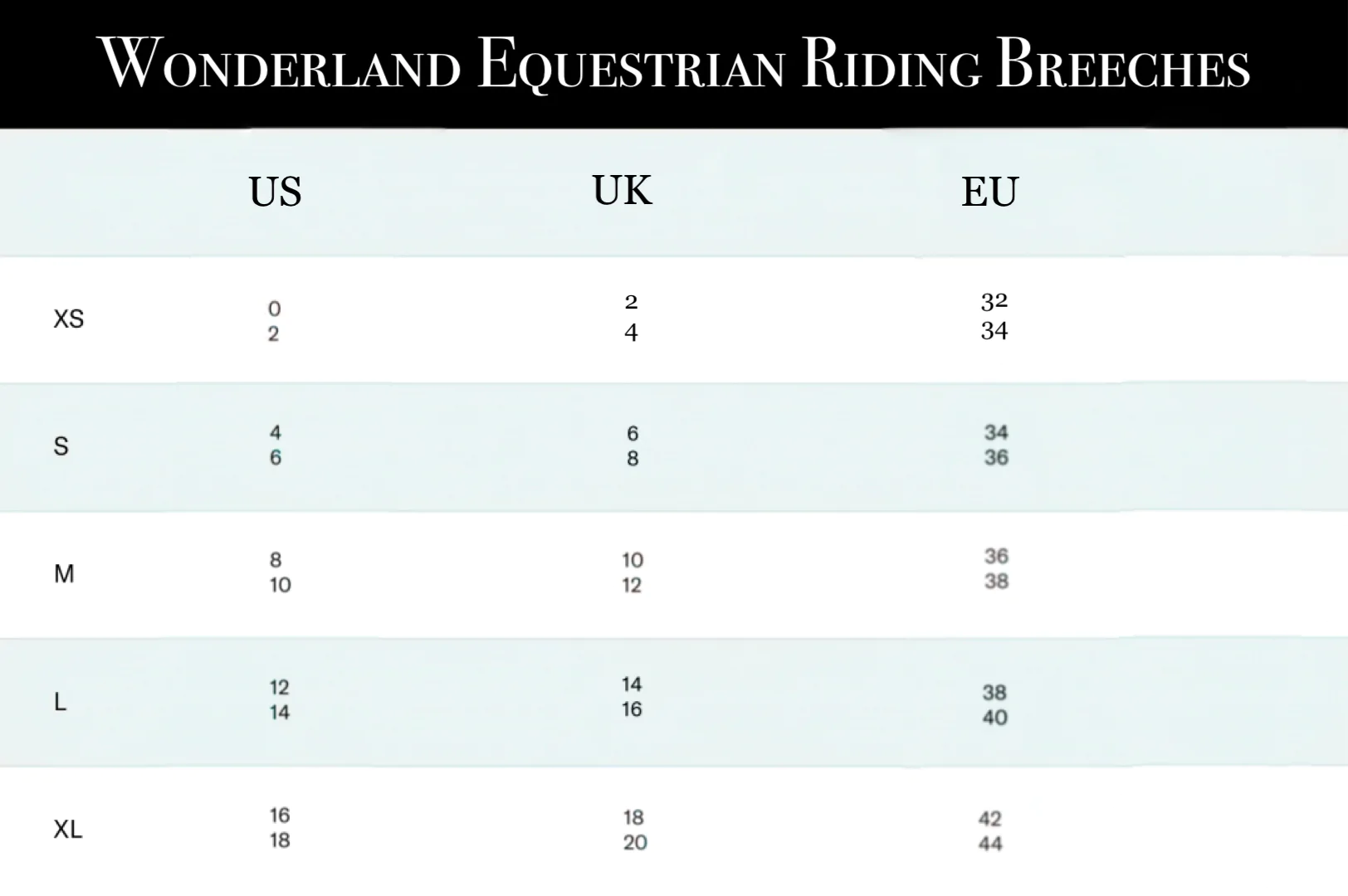Click US size 14 in L row
This screenshot has height=896, width=1348.
click(280, 712)
